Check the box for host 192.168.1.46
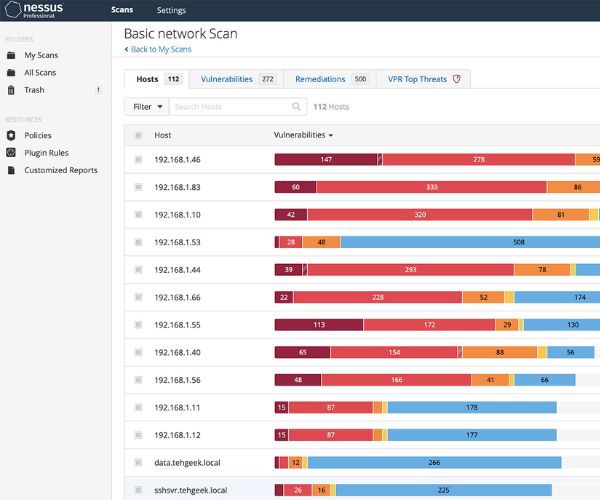Screen dimensions: 600x500 (138, 159)
